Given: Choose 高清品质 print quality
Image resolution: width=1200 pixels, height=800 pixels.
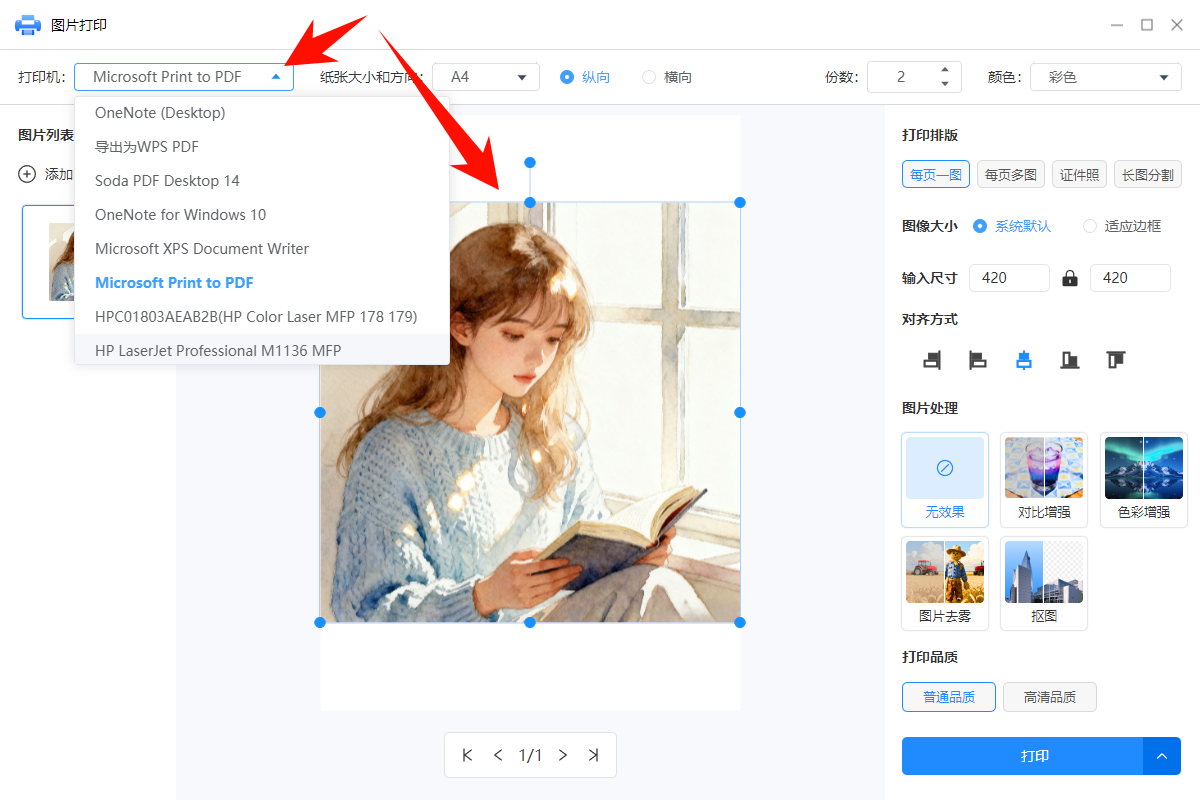Looking at the screenshot, I should [1049, 697].
